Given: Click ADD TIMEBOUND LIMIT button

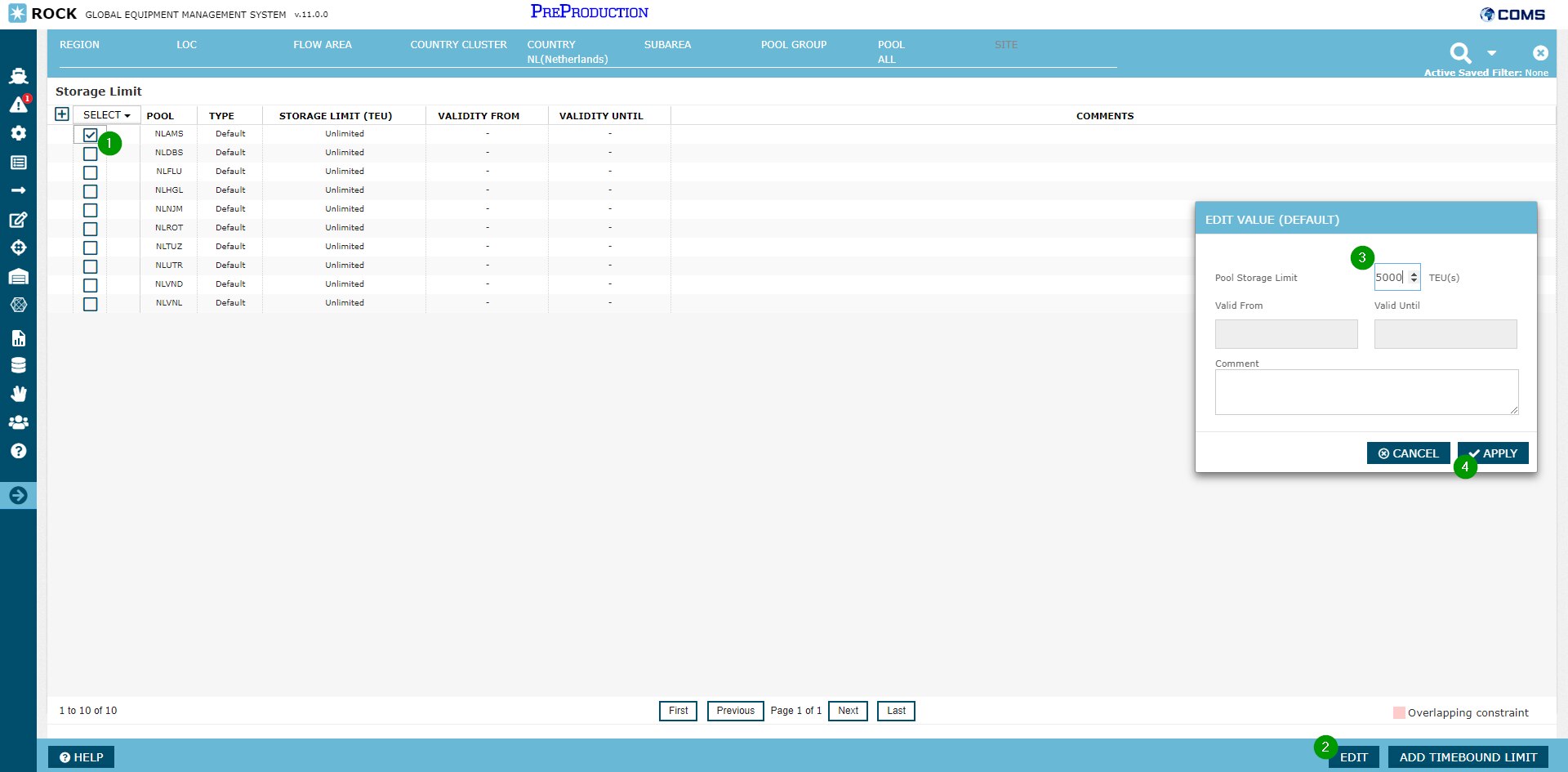Looking at the screenshot, I should click(x=1468, y=757).
